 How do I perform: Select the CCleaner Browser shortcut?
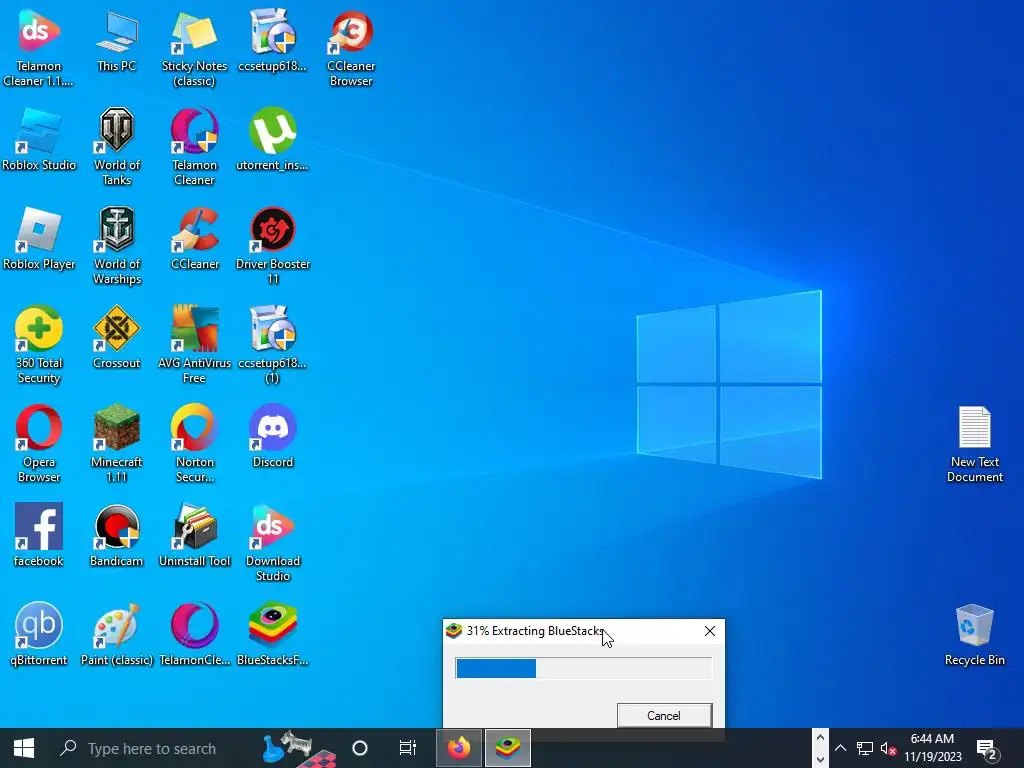click(x=351, y=48)
